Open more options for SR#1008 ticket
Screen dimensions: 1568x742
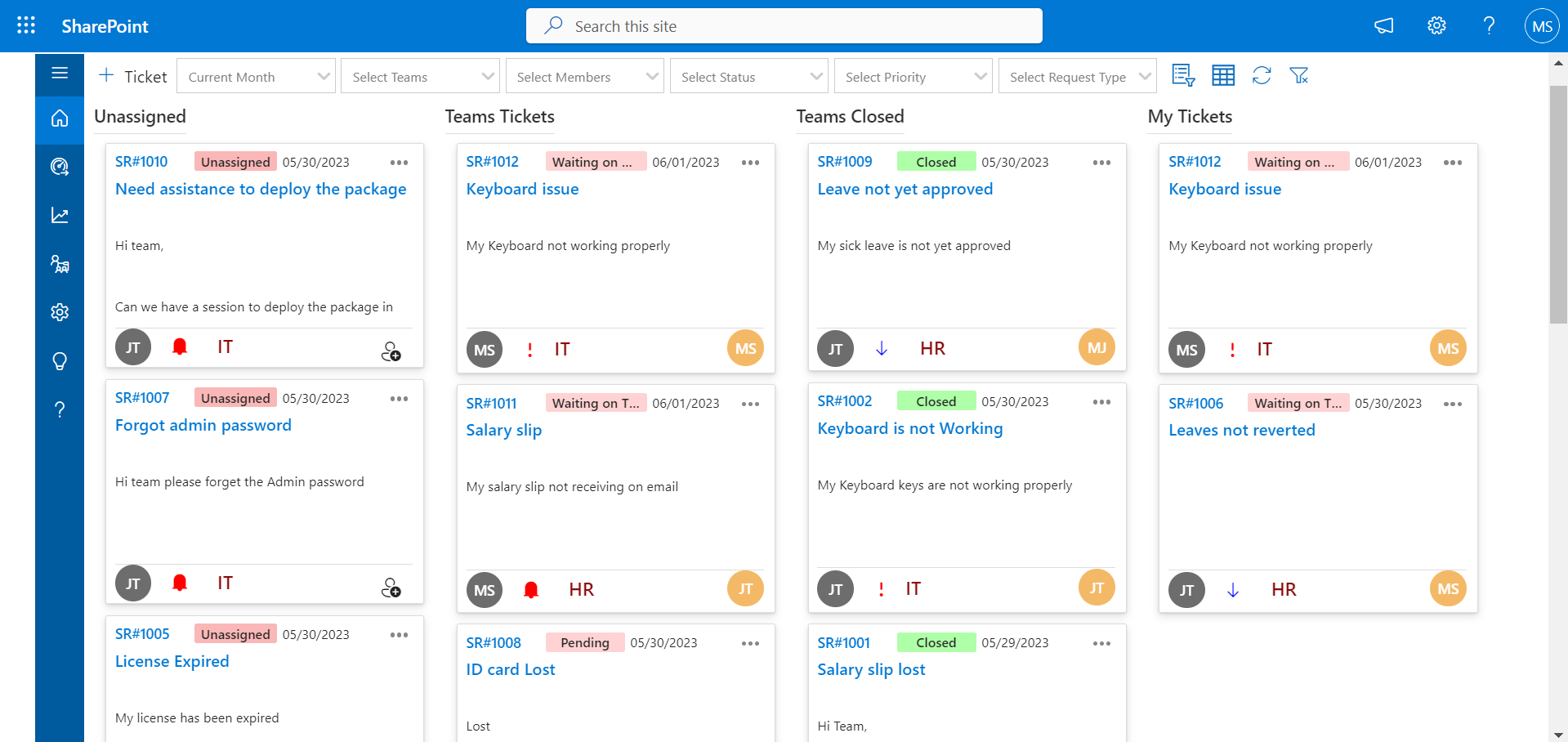coord(750,643)
